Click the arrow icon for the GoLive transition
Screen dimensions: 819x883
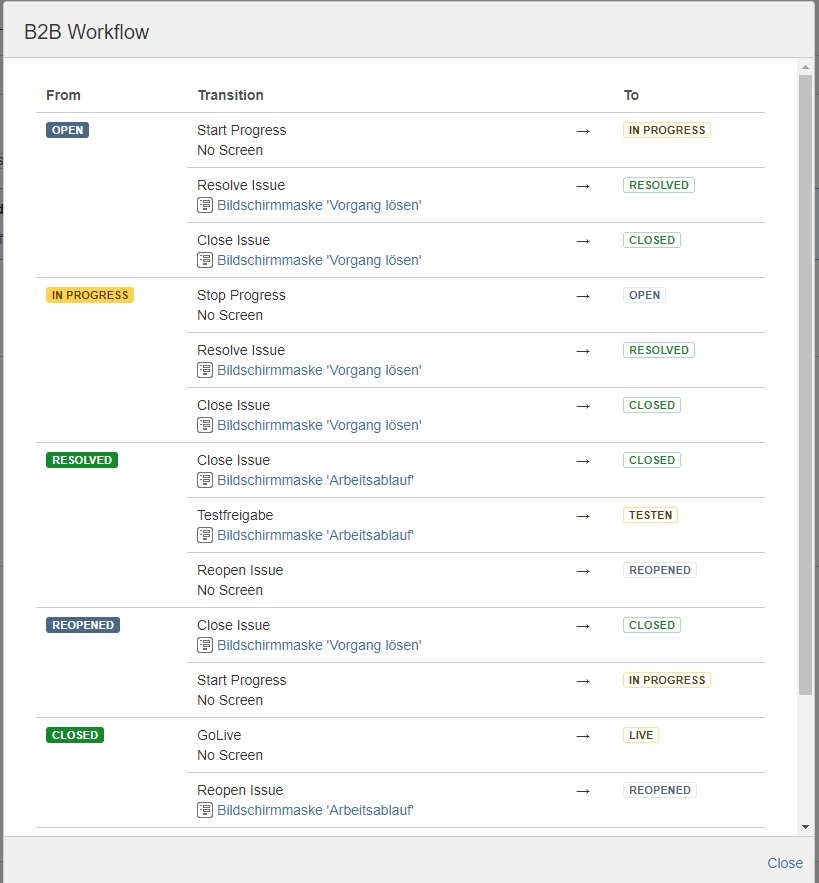583,737
